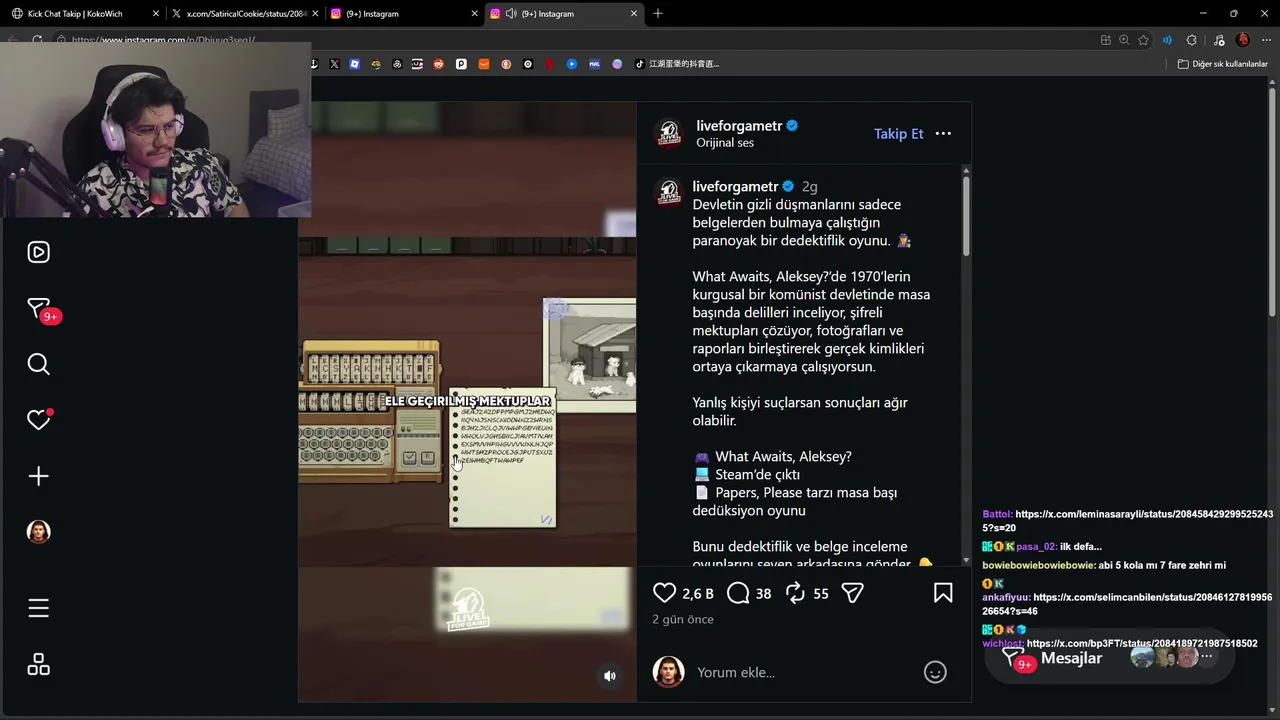Open ankafiyuu's x.com link in chat
This screenshot has height=720, width=1280.
(x=1128, y=604)
